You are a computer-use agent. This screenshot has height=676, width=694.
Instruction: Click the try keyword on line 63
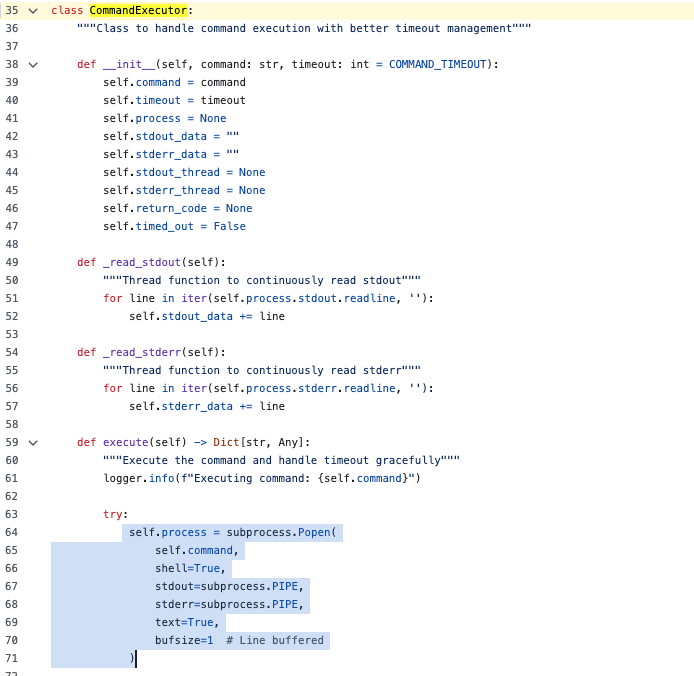click(113, 514)
